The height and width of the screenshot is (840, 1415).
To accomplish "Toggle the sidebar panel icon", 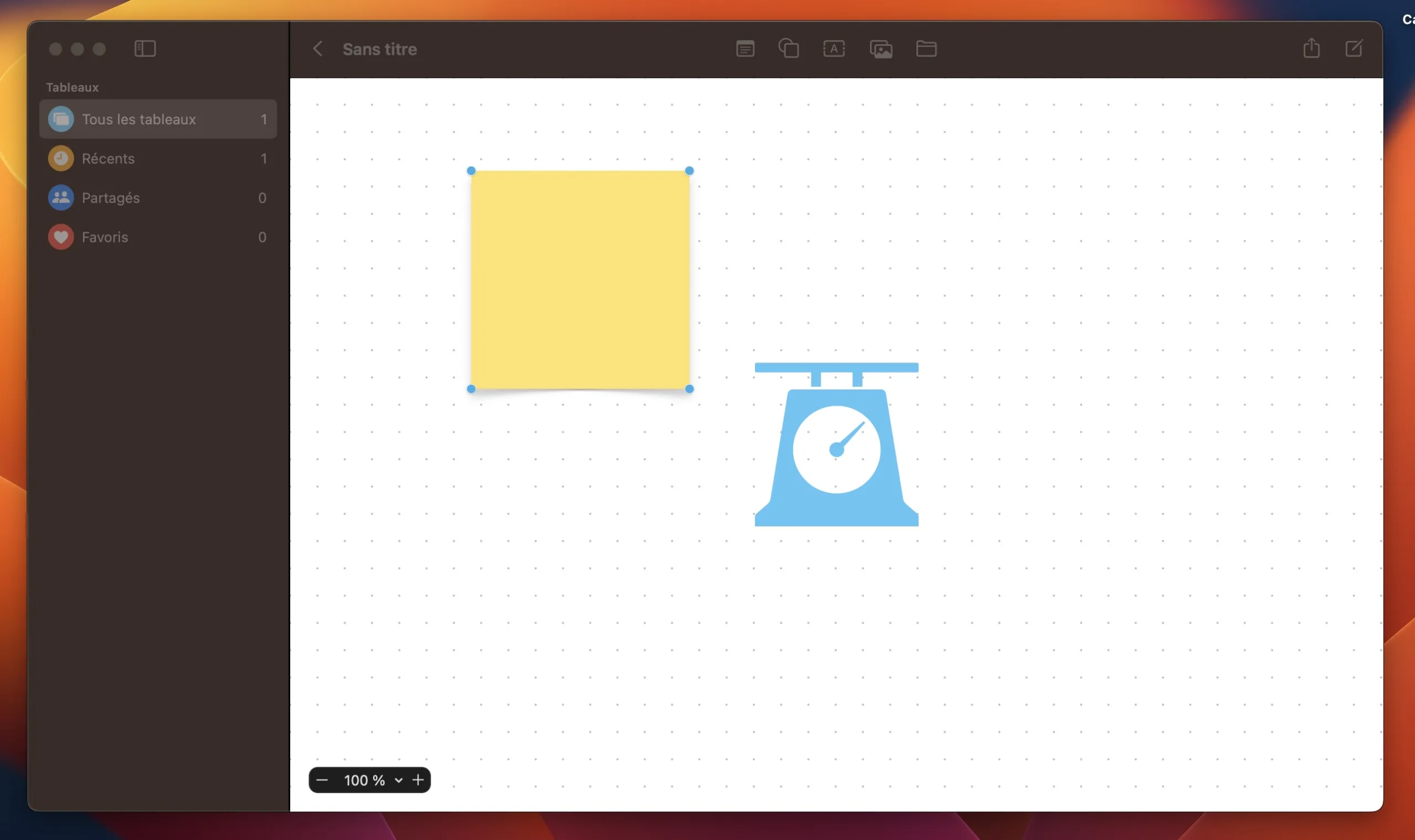I will [x=145, y=49].
